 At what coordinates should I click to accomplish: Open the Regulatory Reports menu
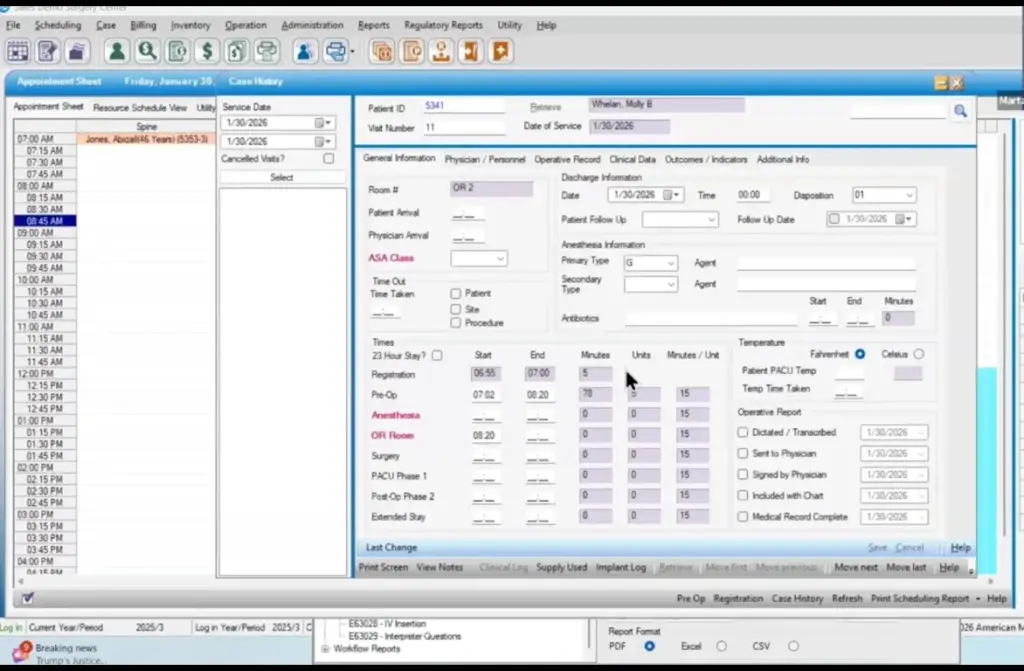tap(443, 25)
